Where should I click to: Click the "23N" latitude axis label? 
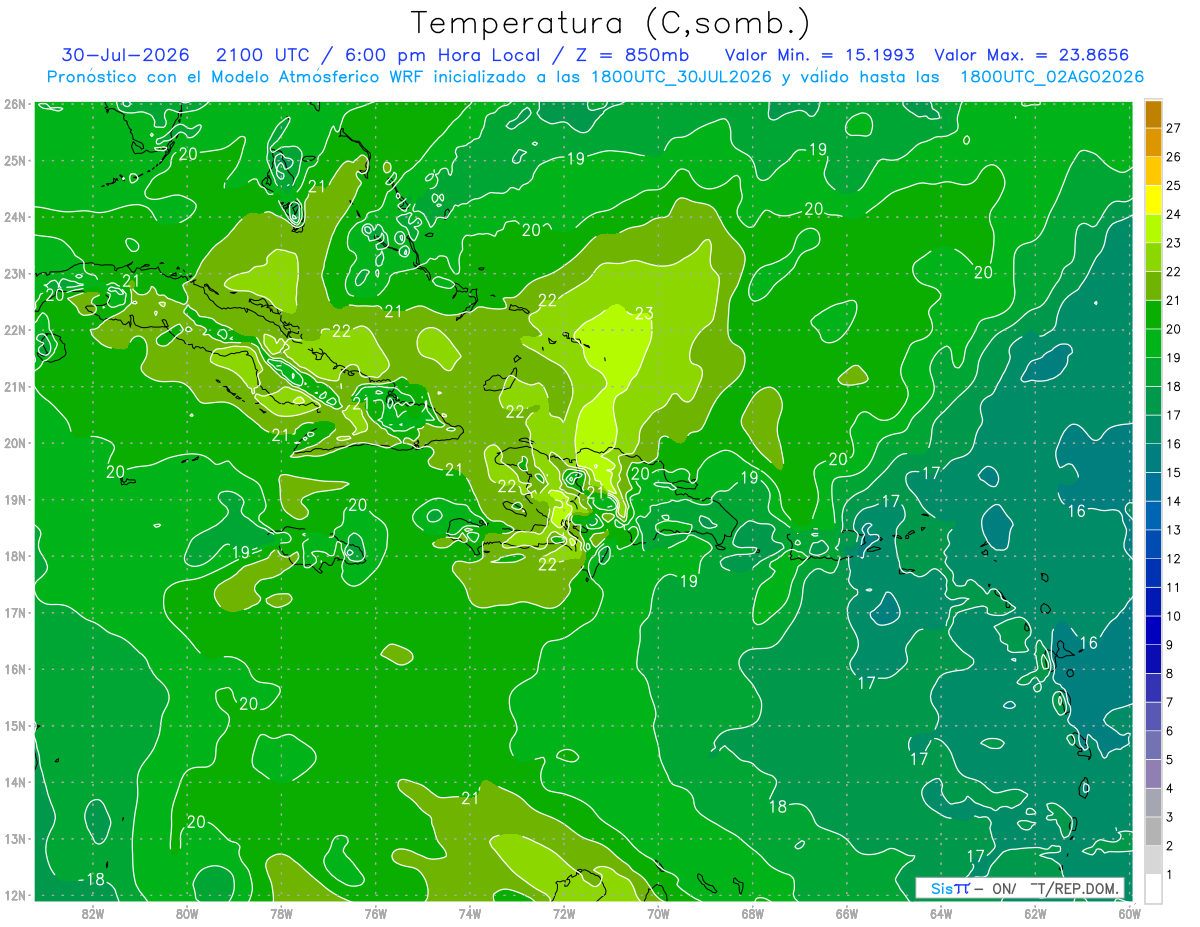(14, 273)
